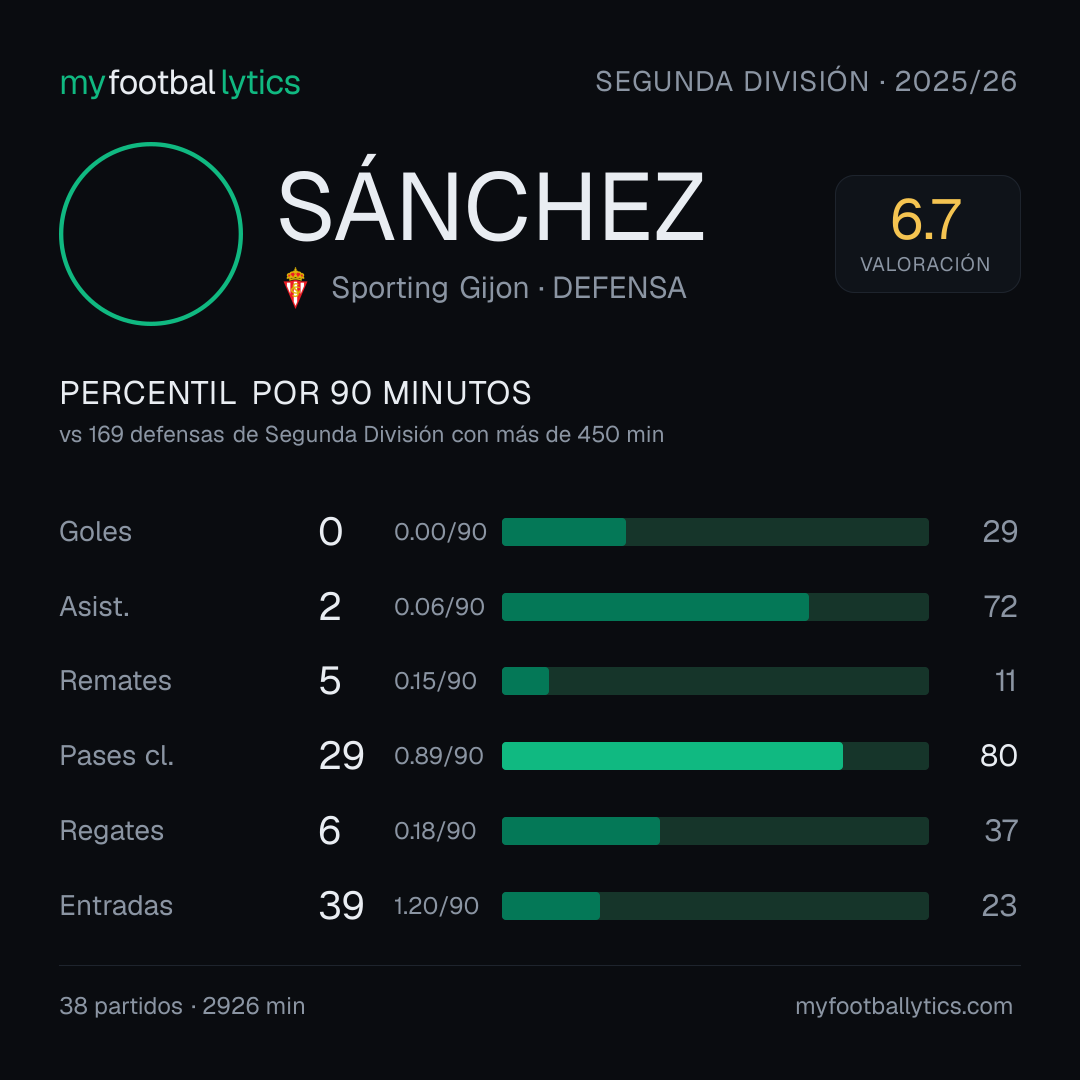This screenshot has height=1080, width=1080.
Task: Click the Pases cl. percentile value 80
Action: click(x=999, y=756)
